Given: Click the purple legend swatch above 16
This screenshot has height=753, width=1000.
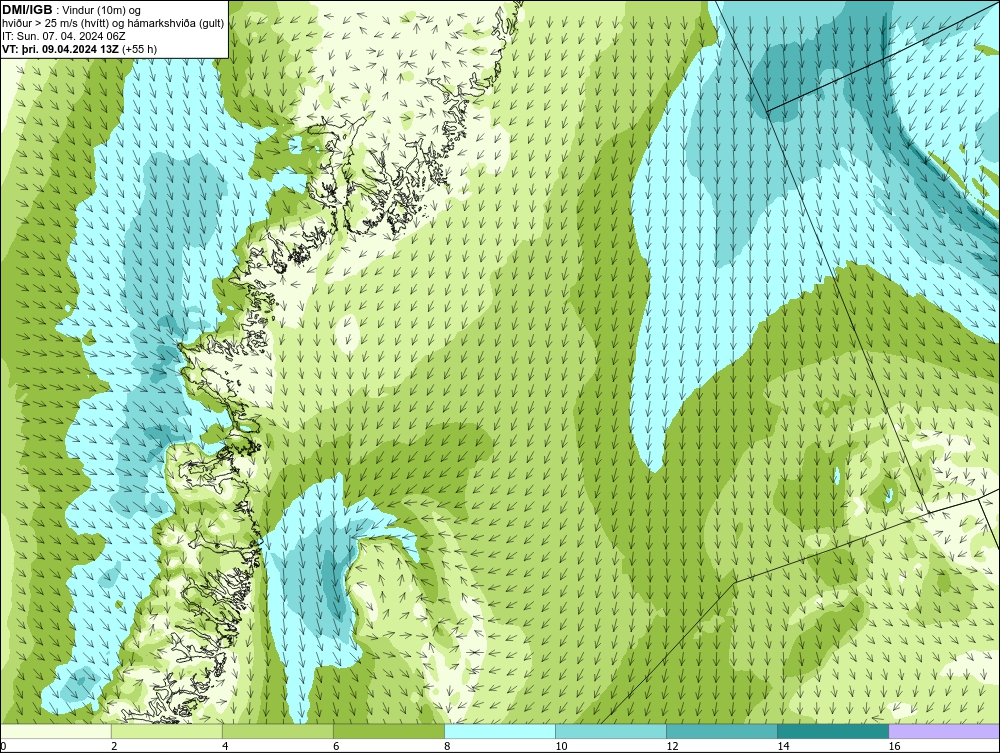Looking at the screenshot, I should click(944, 731).
